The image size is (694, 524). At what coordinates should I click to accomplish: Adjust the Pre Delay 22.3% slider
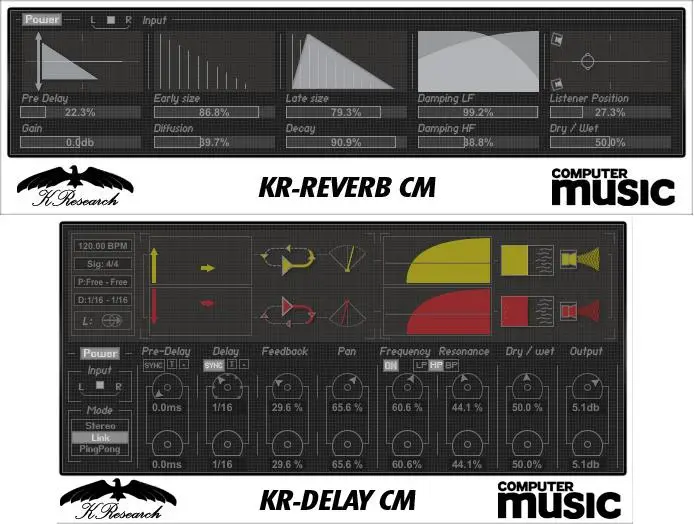click(80, 112)
